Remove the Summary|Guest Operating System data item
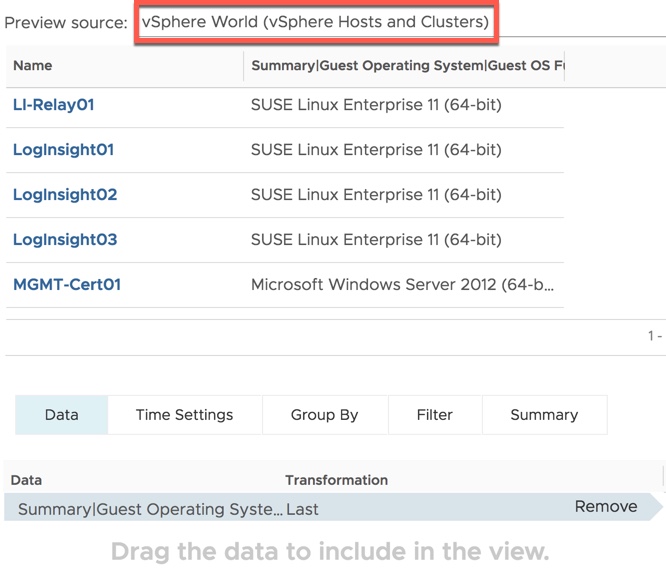The width and height of the screenshot is (666, 579). 606,506
